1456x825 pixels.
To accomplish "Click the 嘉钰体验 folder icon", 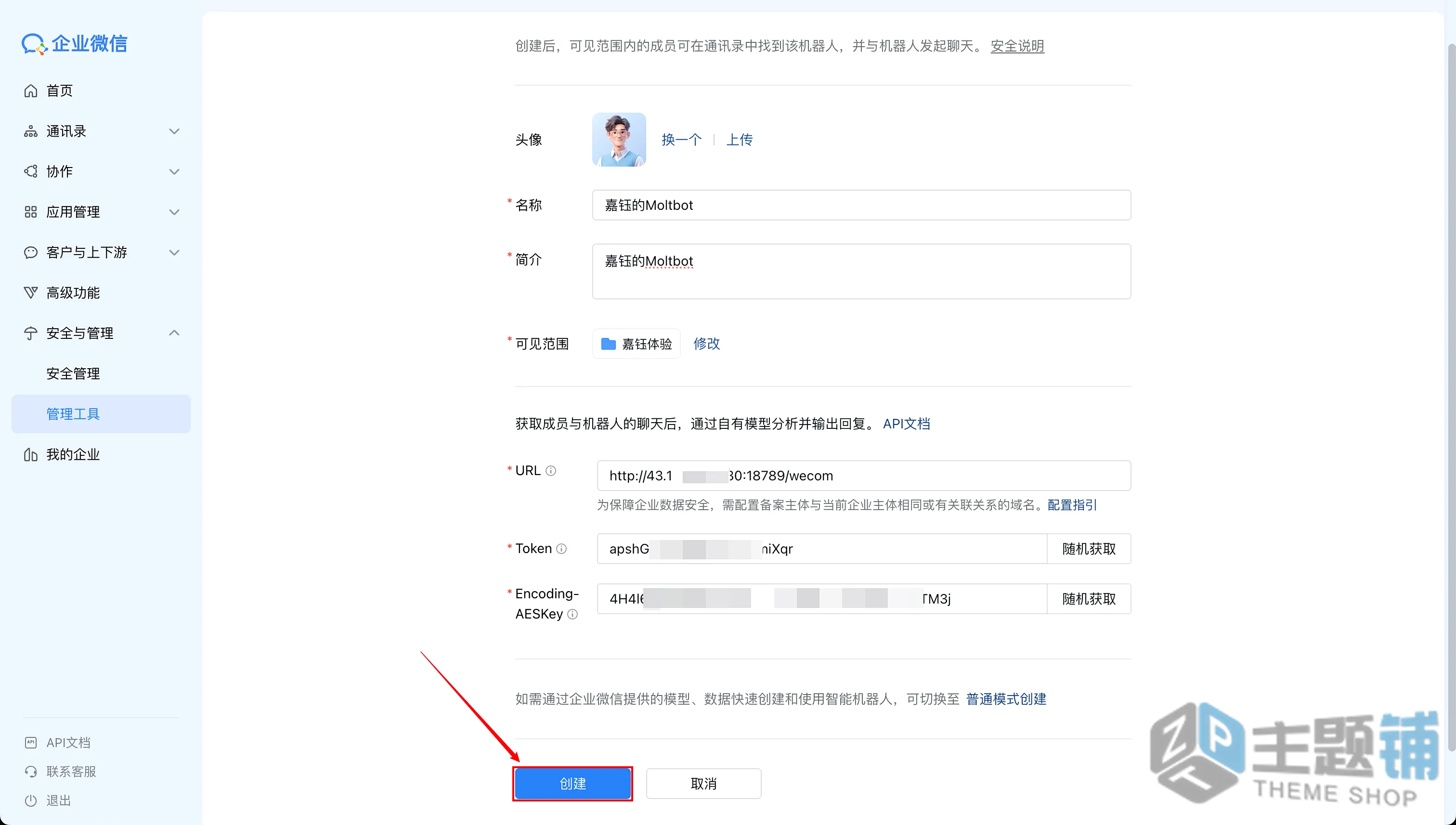I will coord(608,344).
